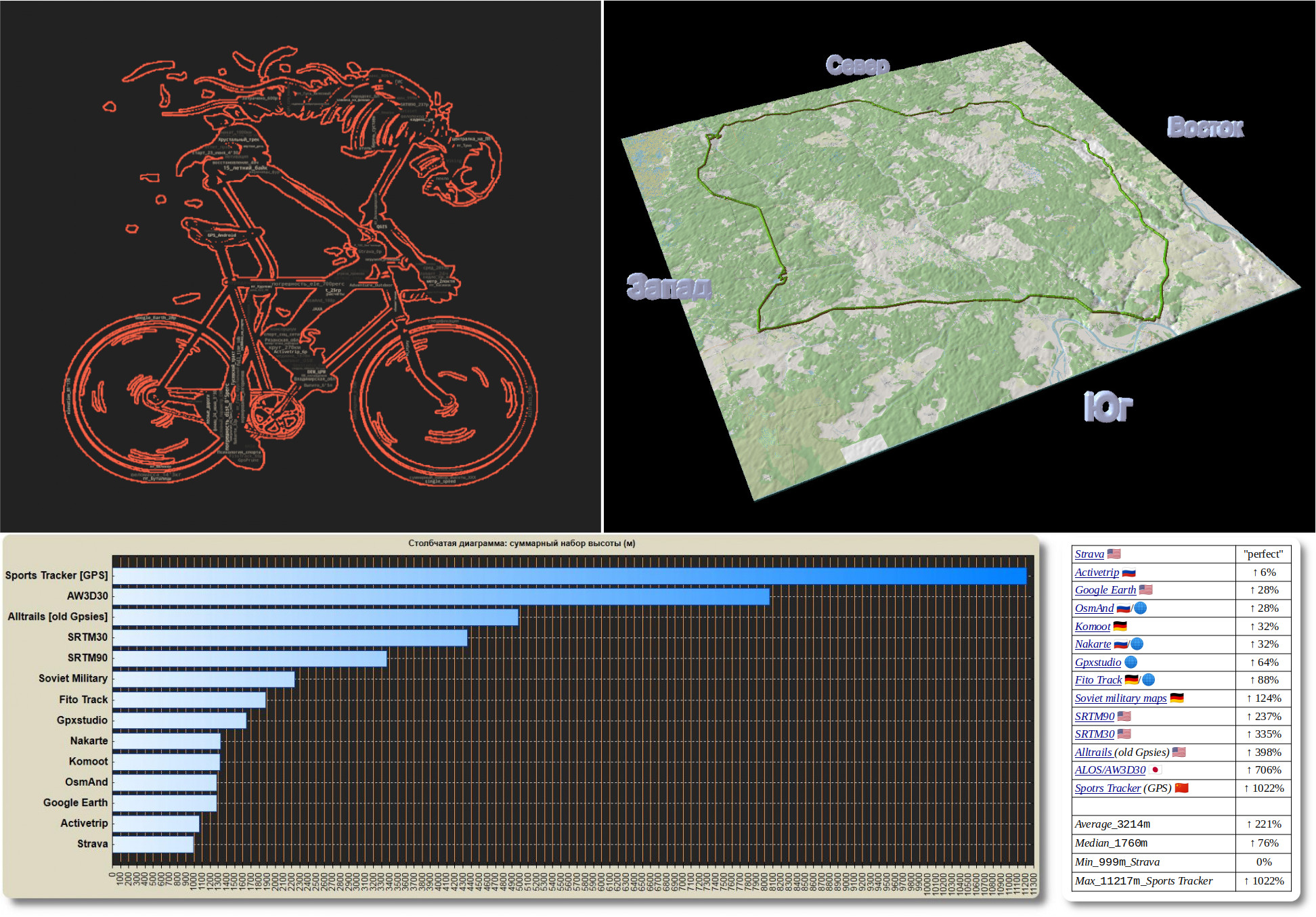Click the Japan flag next to ALOS/AW3D30

click(x=1156, y=770)
